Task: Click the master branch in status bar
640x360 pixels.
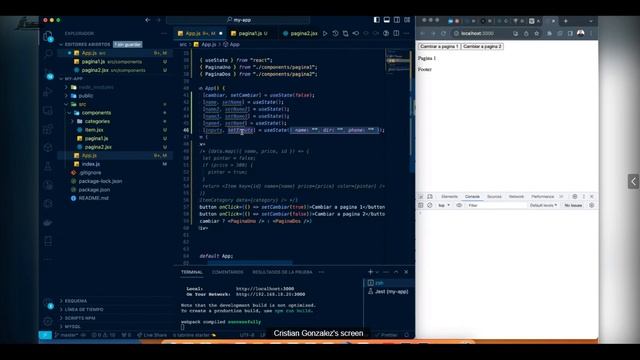Action: pos(66,335)
